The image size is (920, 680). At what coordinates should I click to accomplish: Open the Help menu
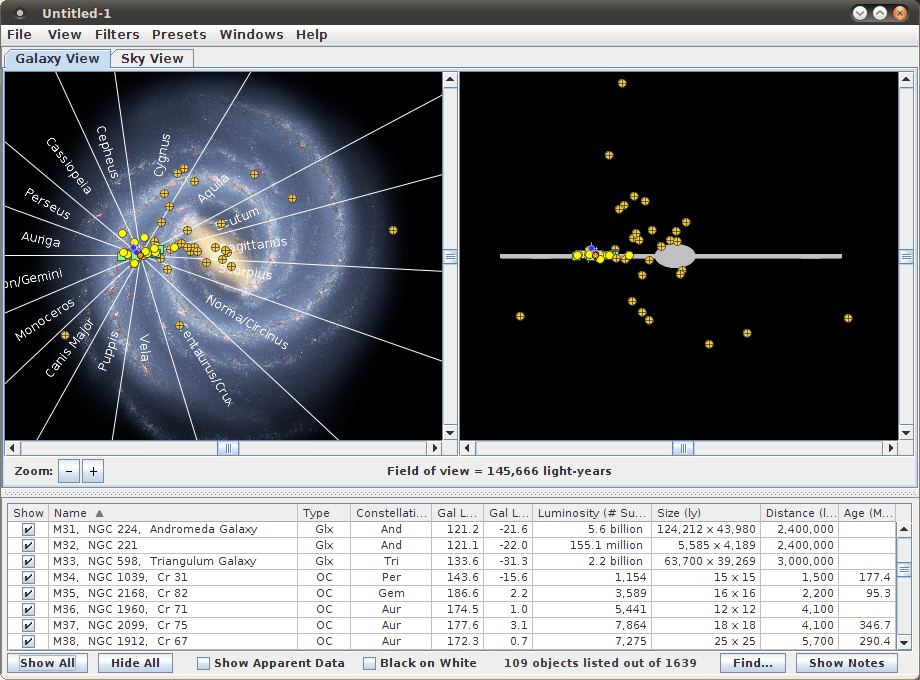(312, 35)
